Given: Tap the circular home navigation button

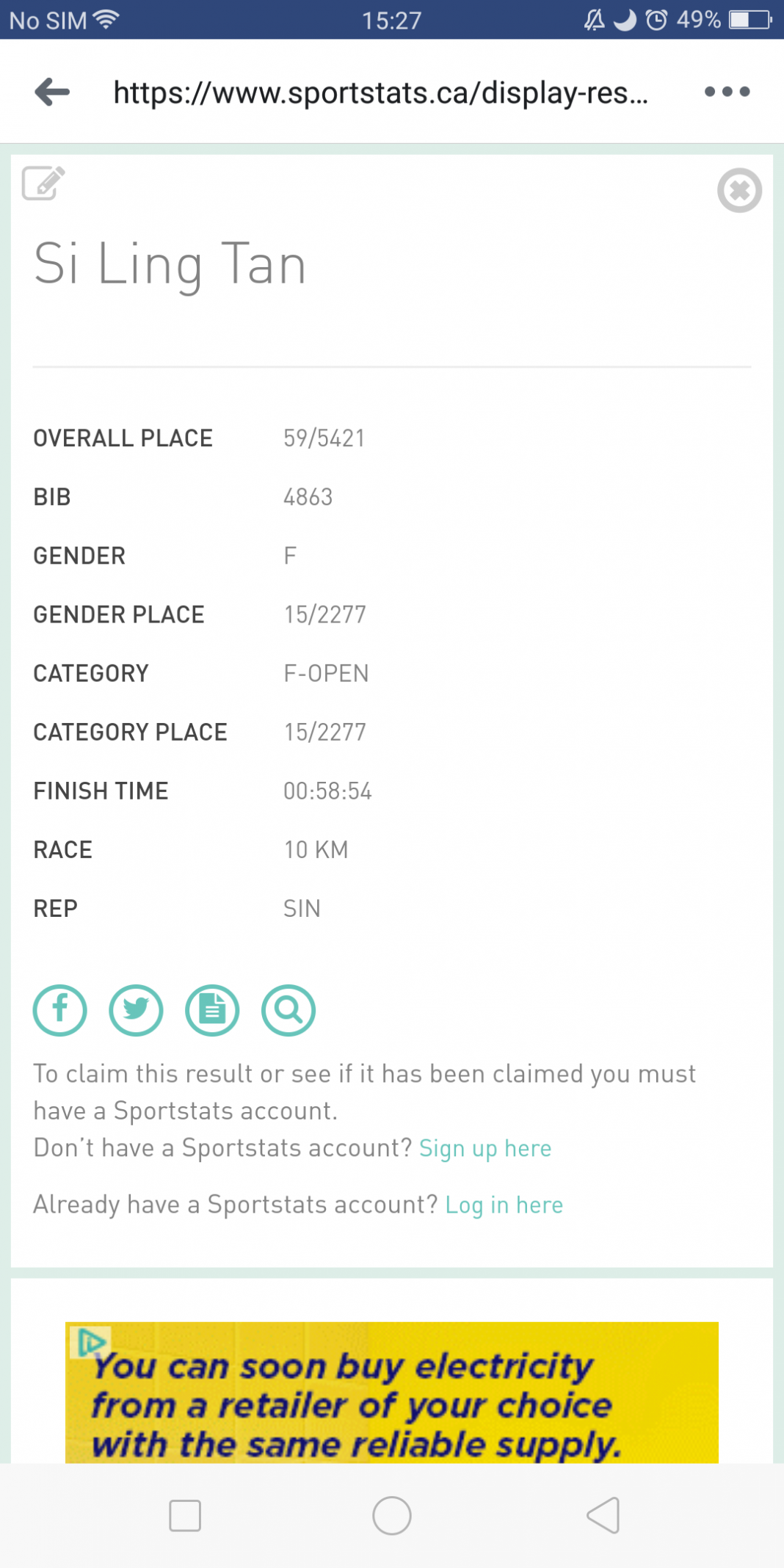Looking at the screenshot, I should coord(392,1516).
